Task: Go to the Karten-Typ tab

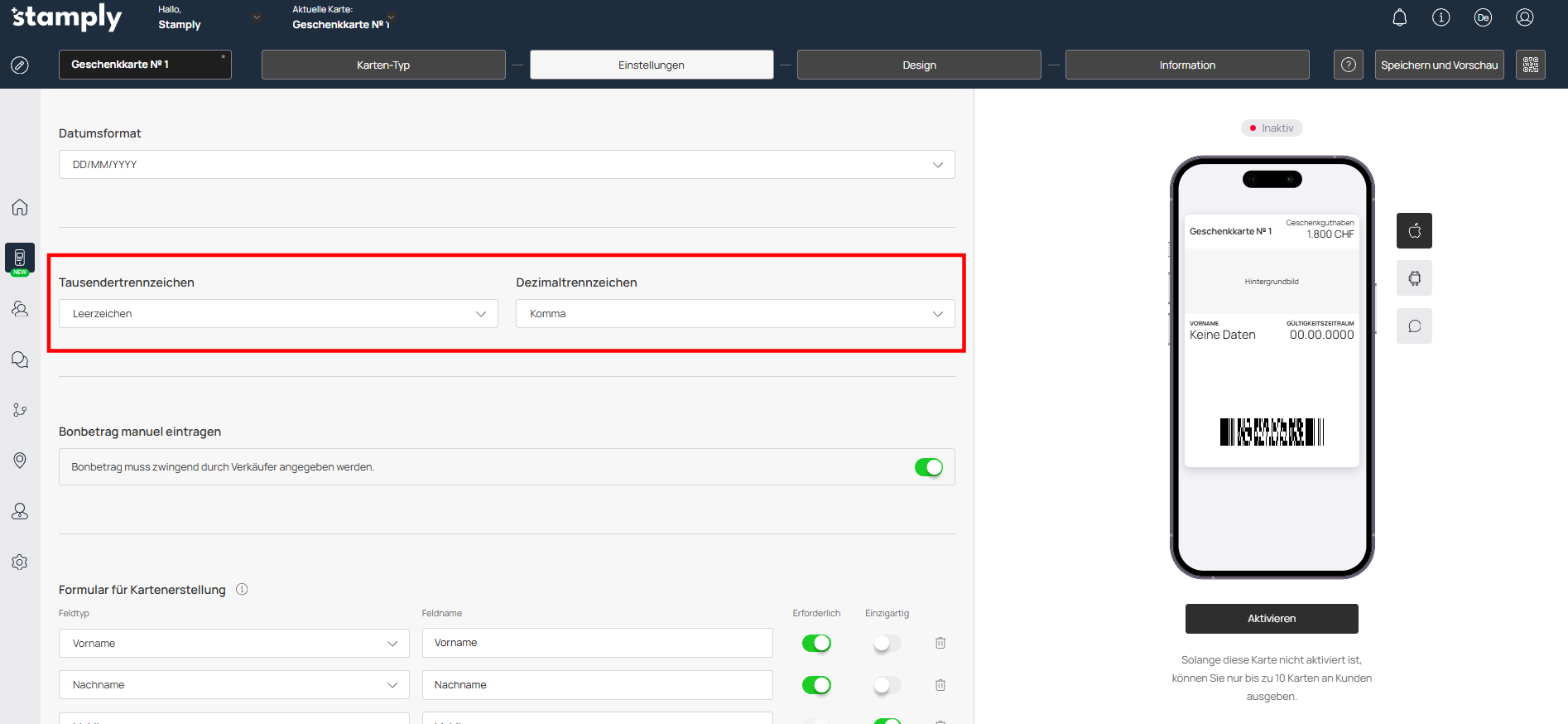Action: pos(382,65)
